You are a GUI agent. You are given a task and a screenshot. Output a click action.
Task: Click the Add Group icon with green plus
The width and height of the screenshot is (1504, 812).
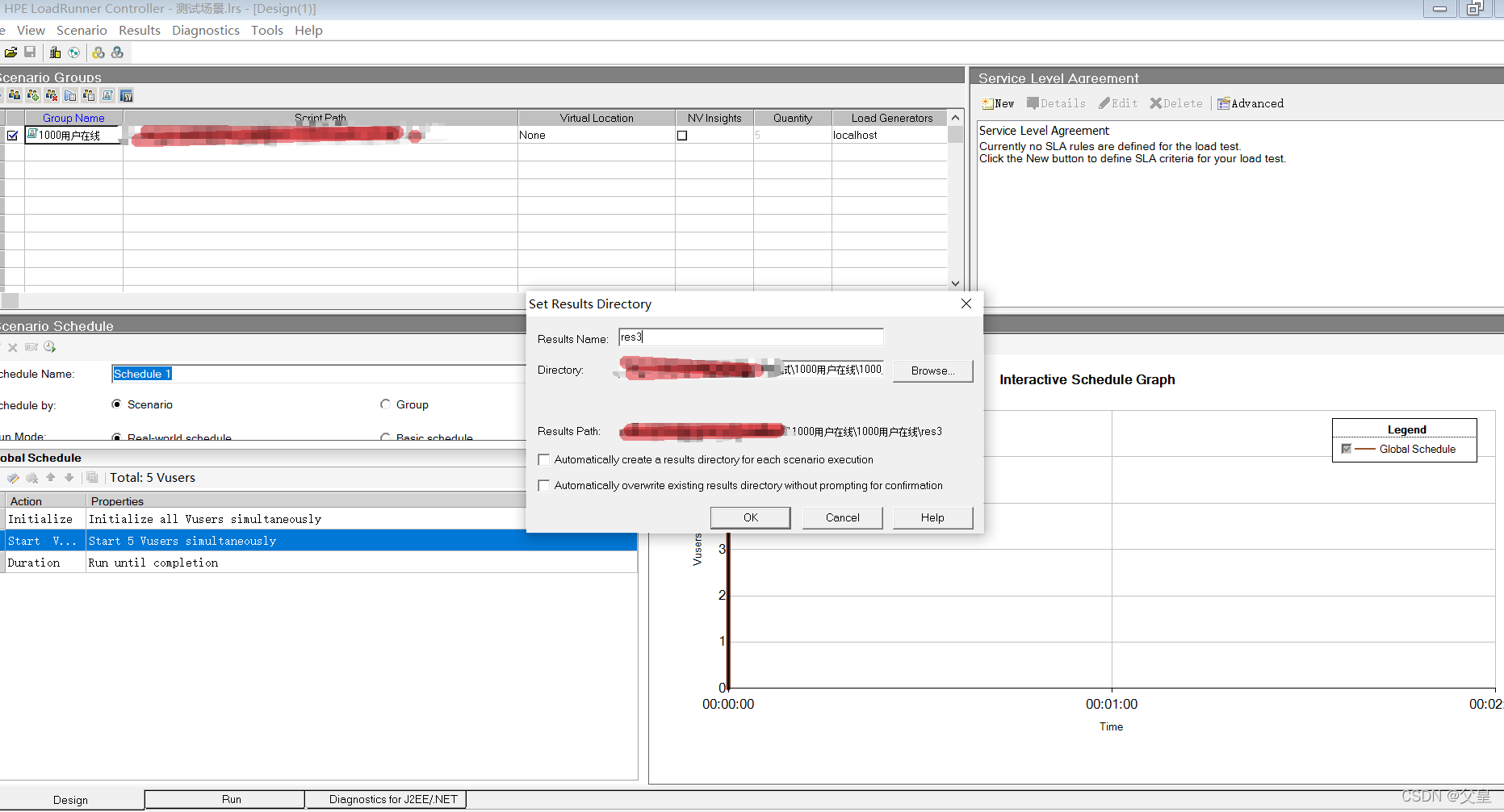pos(33,95)
